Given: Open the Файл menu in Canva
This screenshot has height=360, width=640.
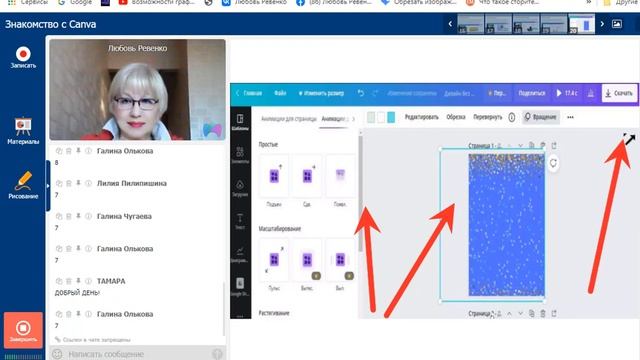Looking at the screenshot, I should (x=280, y=93).
